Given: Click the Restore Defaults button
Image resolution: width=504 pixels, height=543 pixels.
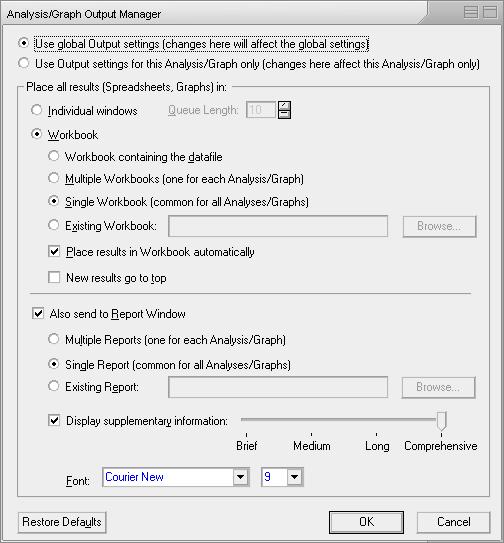Looking at the screenshot, I should tap(62, 522).
